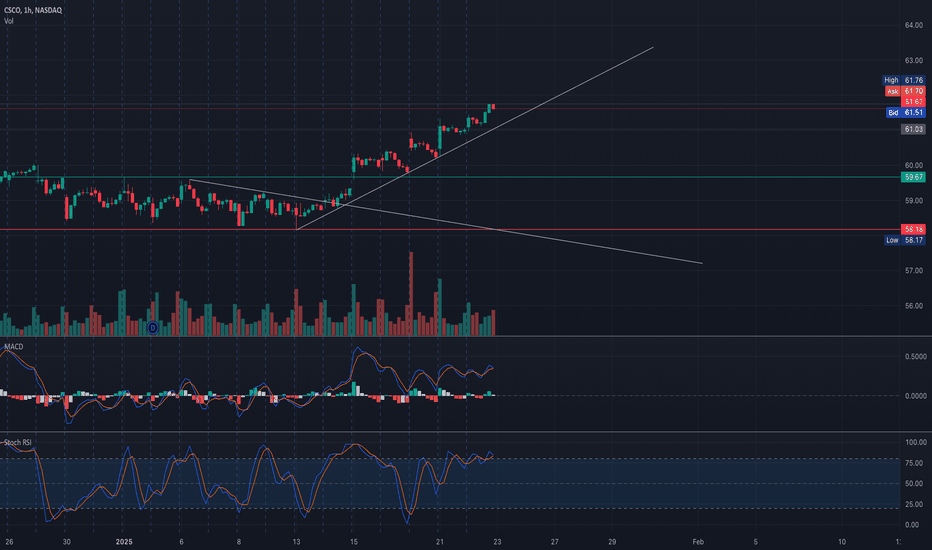Click the '21' date on time axis
The height and width of the screenshot is (550, 932).
[x=440, y=542]
